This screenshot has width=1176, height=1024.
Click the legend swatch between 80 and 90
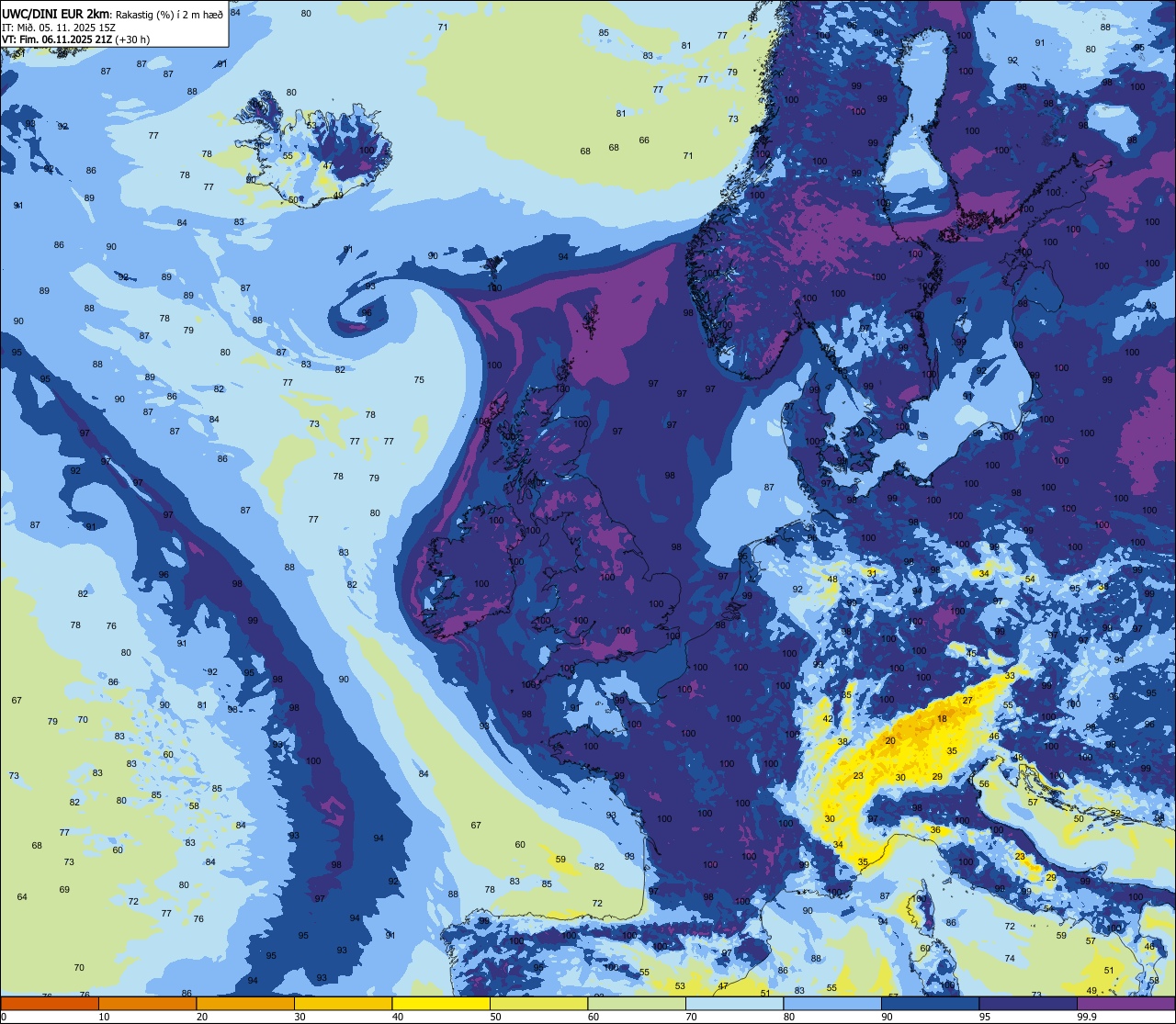(832, 1003)
